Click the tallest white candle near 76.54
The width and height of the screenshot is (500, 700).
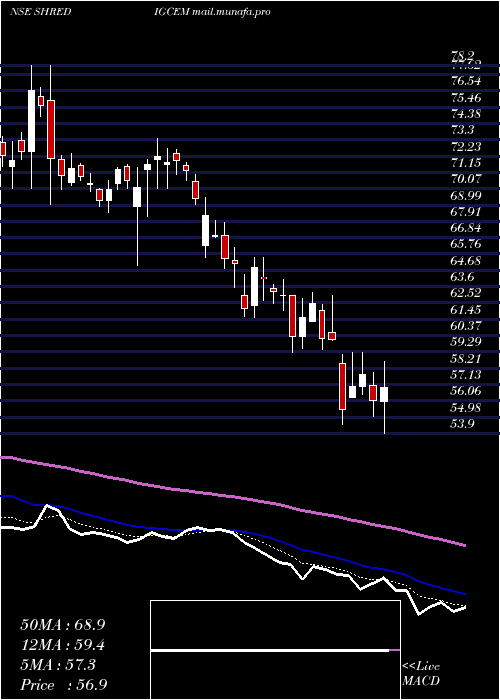[x=31, y=121]
